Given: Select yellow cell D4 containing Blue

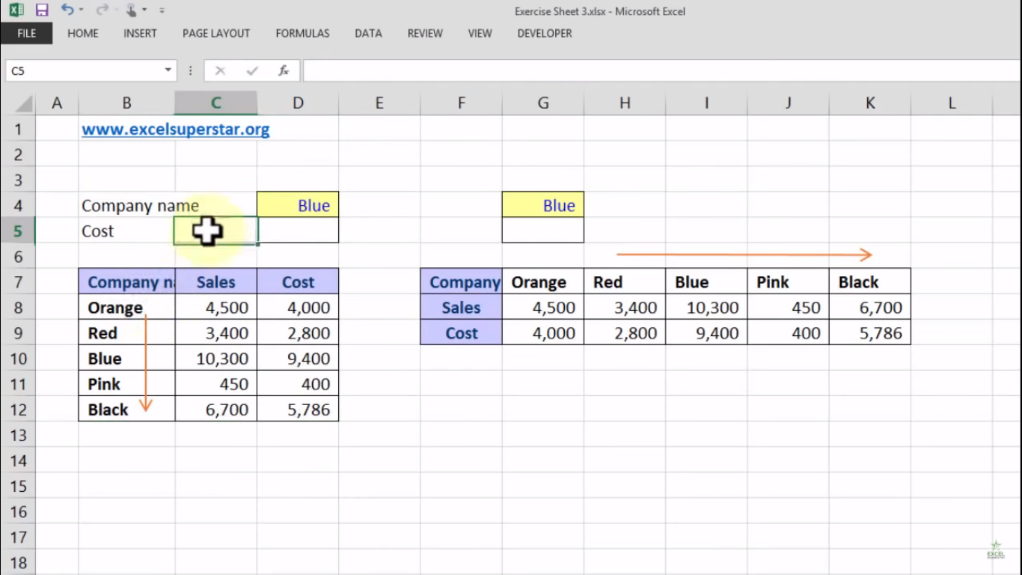Looking at the screenshot, I should point(298,205).
